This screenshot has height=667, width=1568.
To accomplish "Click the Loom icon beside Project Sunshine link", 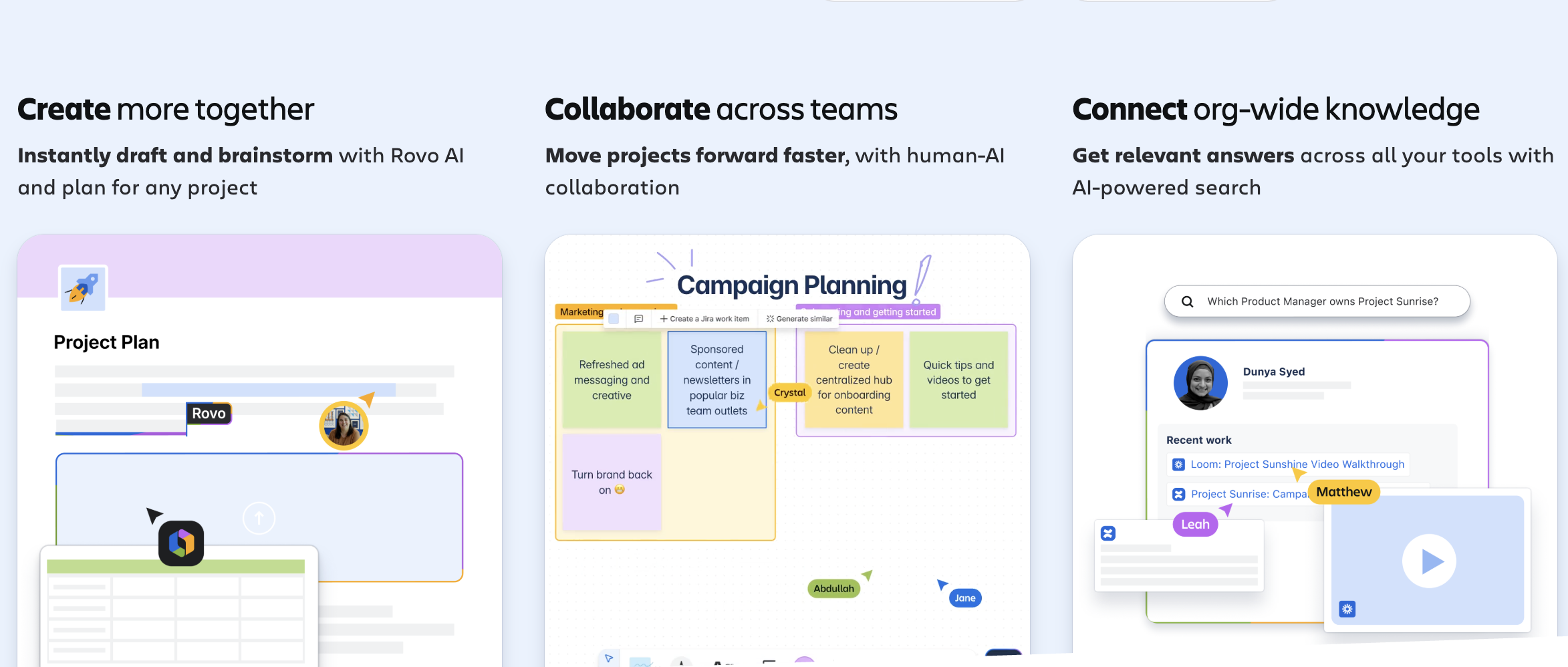I will (1178, 464).
